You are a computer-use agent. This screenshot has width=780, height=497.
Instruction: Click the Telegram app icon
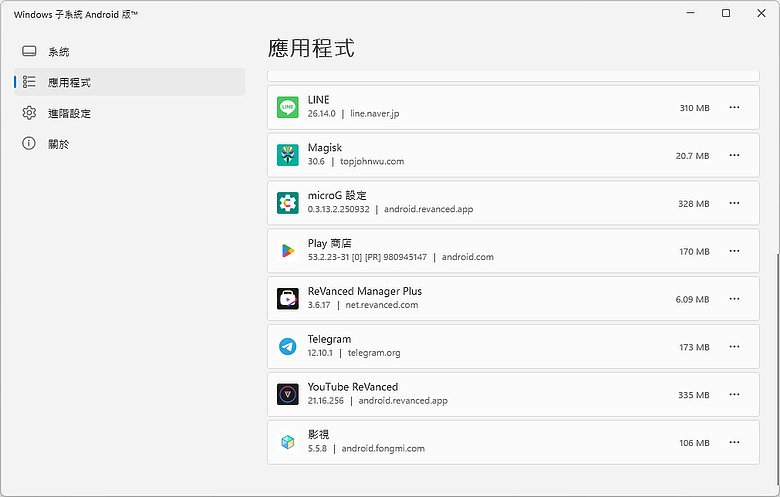point(288,347)
